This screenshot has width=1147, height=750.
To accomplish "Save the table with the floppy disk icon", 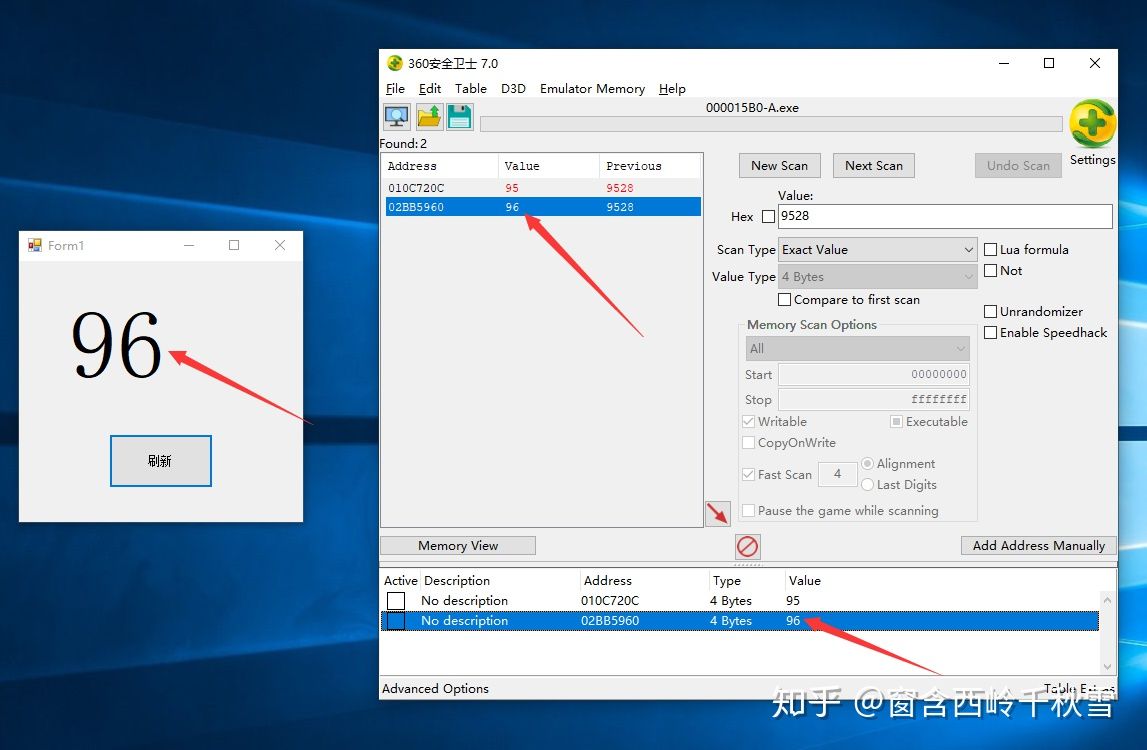I will point(459,117).
